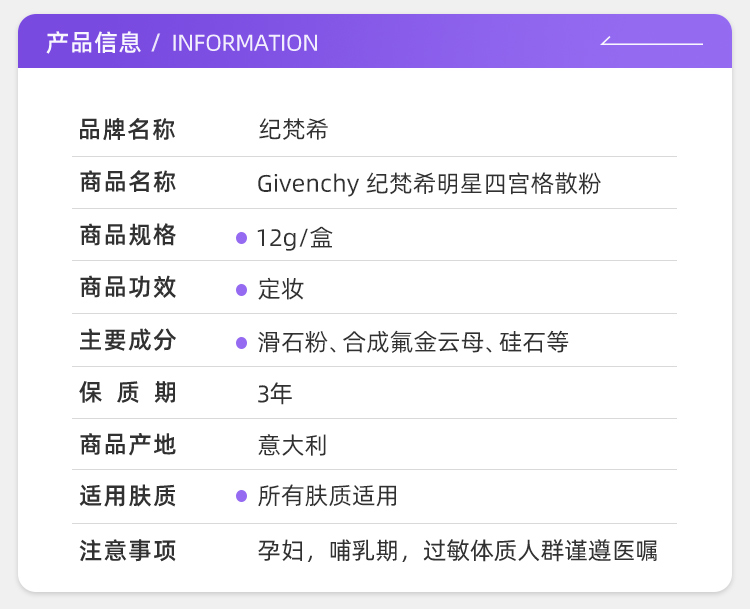Click the 保质期 label

point(127,393)
